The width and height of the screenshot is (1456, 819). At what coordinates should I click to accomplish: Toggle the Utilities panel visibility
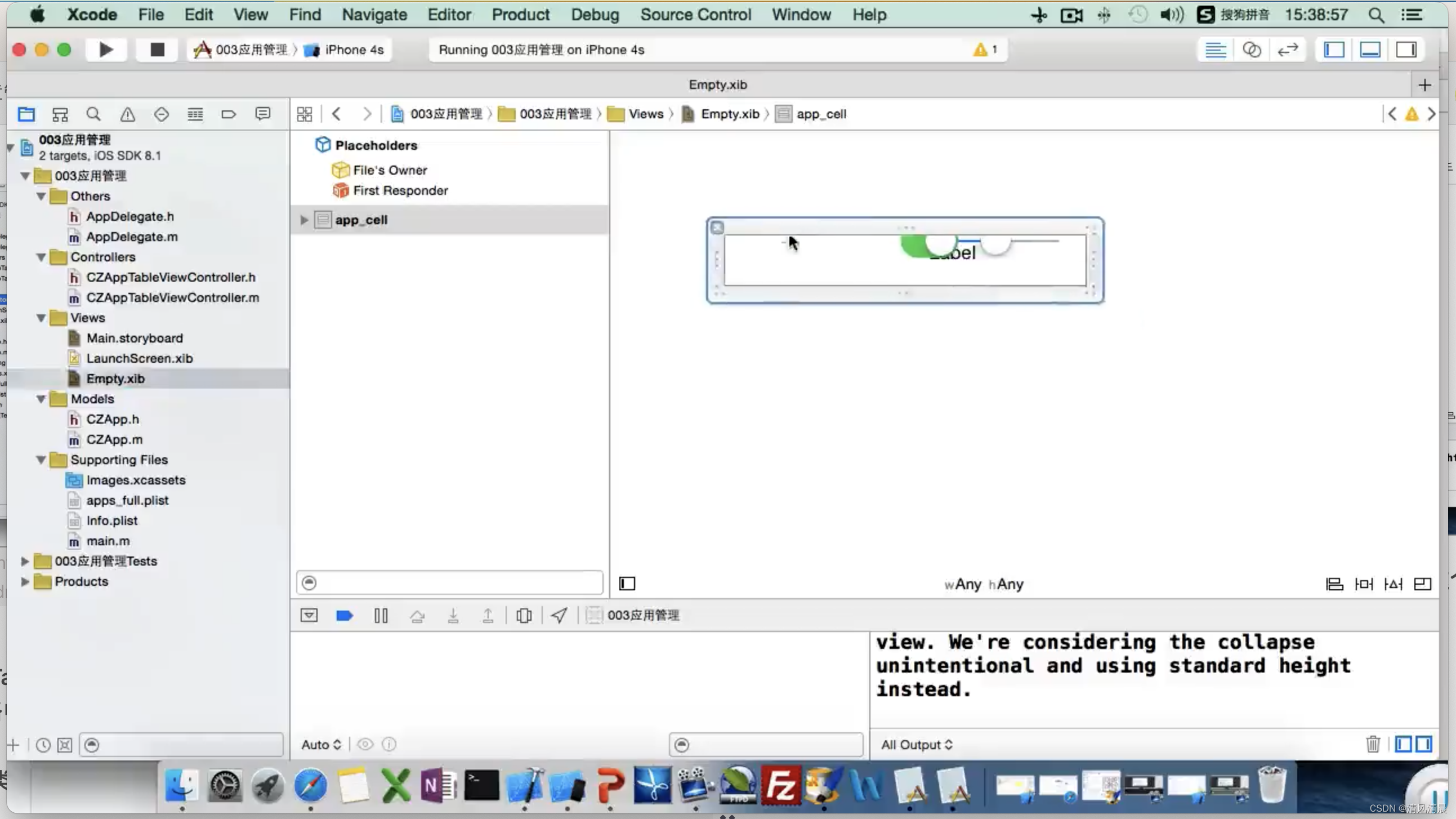(1406, 50)
